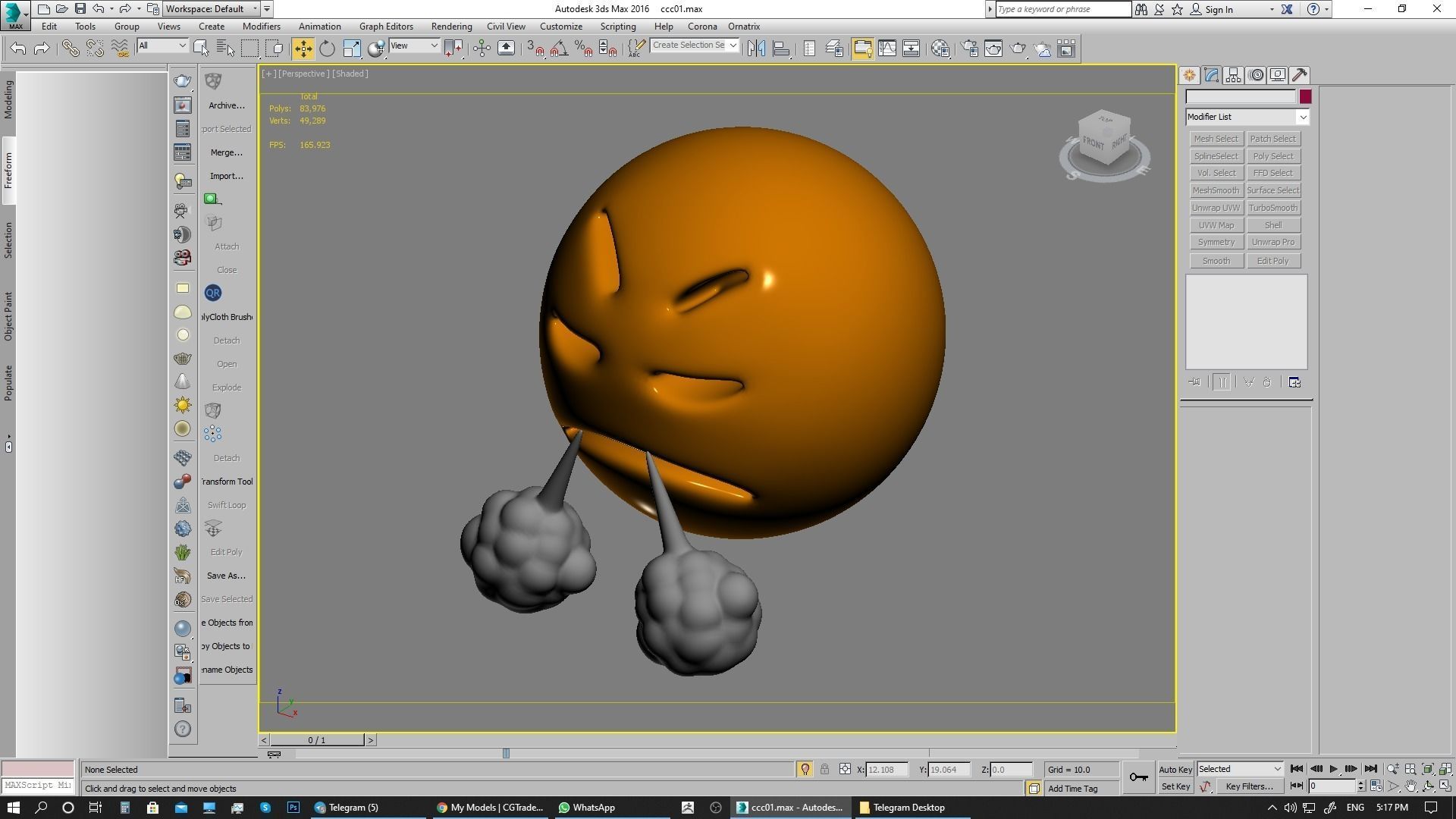Open viewport [+] general menu
This screenshot has height=819, width=1456.
pos(268,74)
